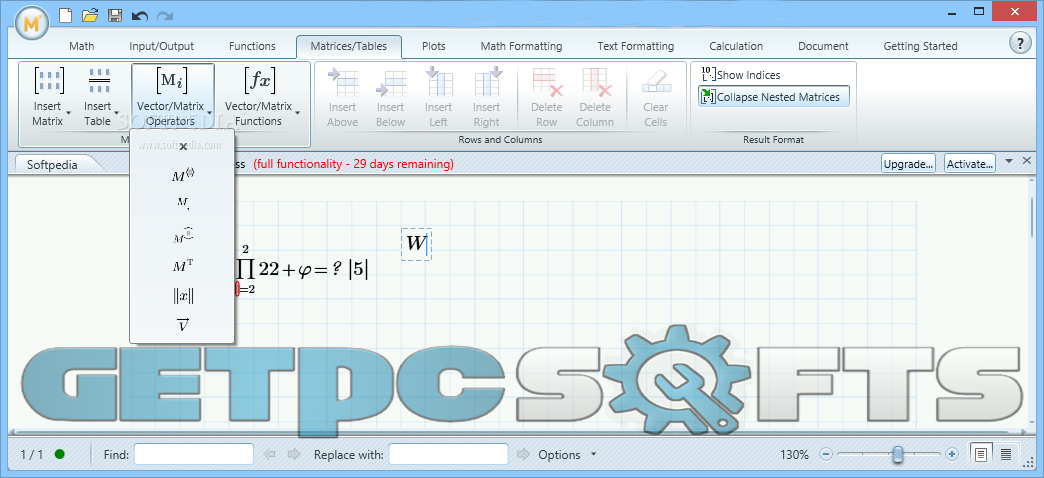This screenshot has height=478, width=1044.
Task: Undo the last action
Action: coord(140,15)
